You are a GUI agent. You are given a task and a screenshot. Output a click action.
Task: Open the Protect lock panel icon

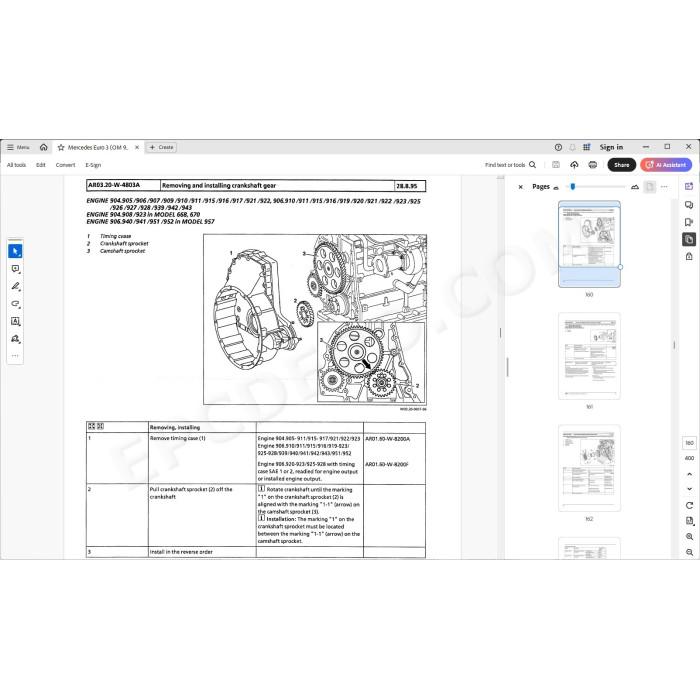click(689, 256)
